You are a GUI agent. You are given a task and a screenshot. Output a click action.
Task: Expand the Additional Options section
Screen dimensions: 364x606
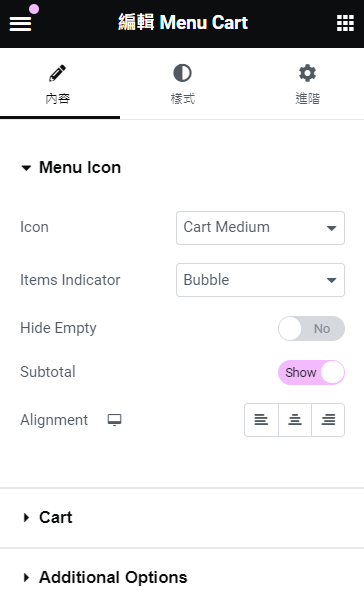(x=182, y=577)
